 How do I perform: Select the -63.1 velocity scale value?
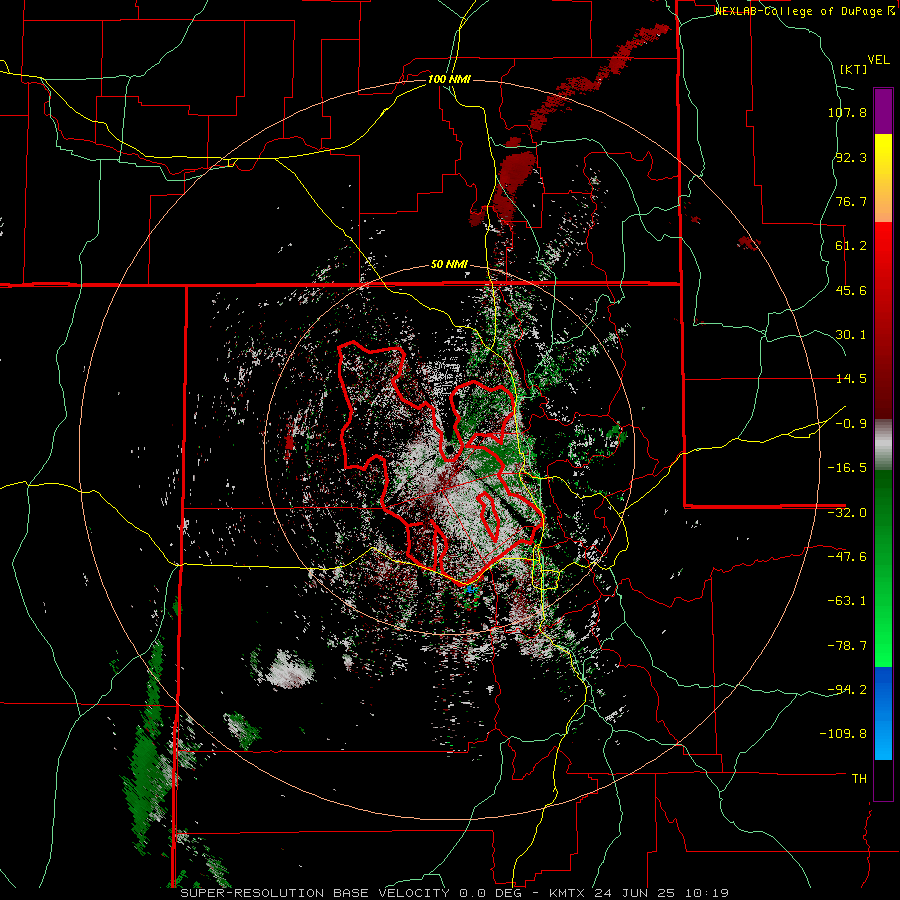coord(847,601)
